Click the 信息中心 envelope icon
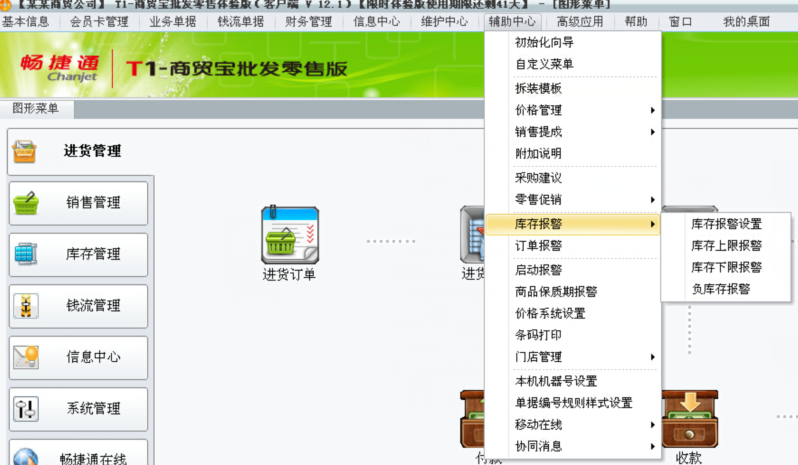 point(26,357)
